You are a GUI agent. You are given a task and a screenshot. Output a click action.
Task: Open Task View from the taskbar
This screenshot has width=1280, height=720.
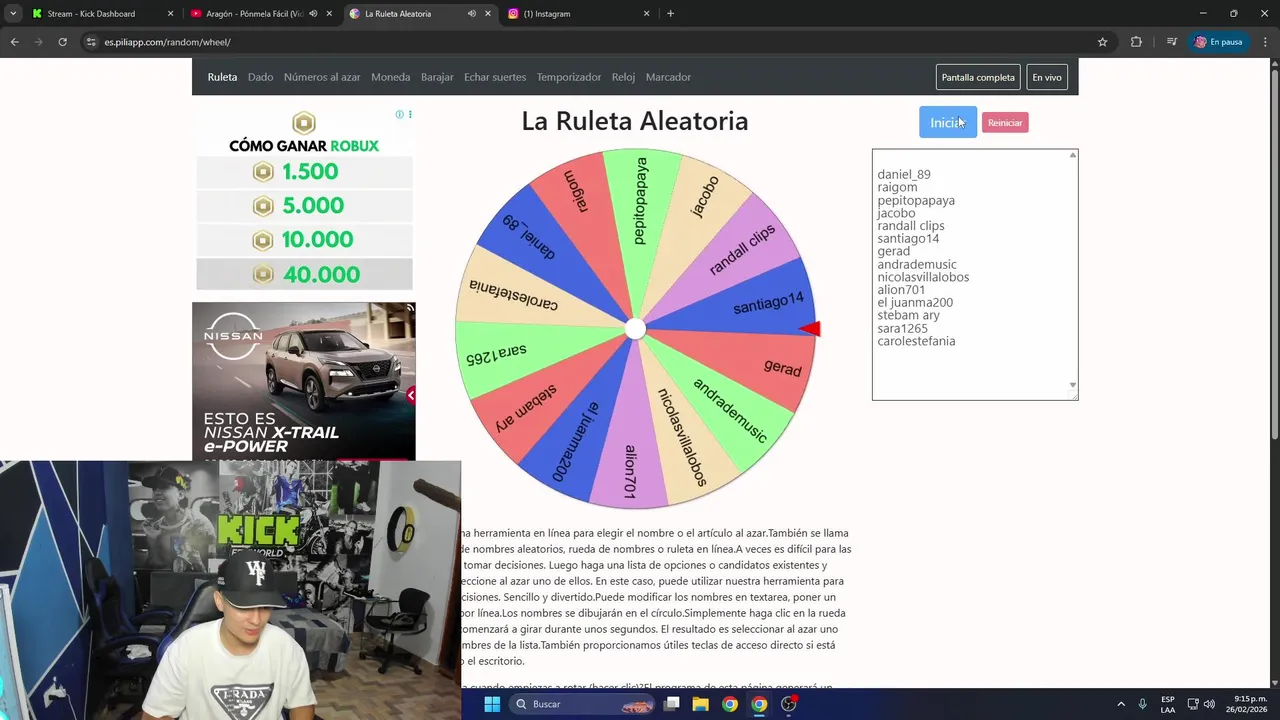click(x=672, y=704)
